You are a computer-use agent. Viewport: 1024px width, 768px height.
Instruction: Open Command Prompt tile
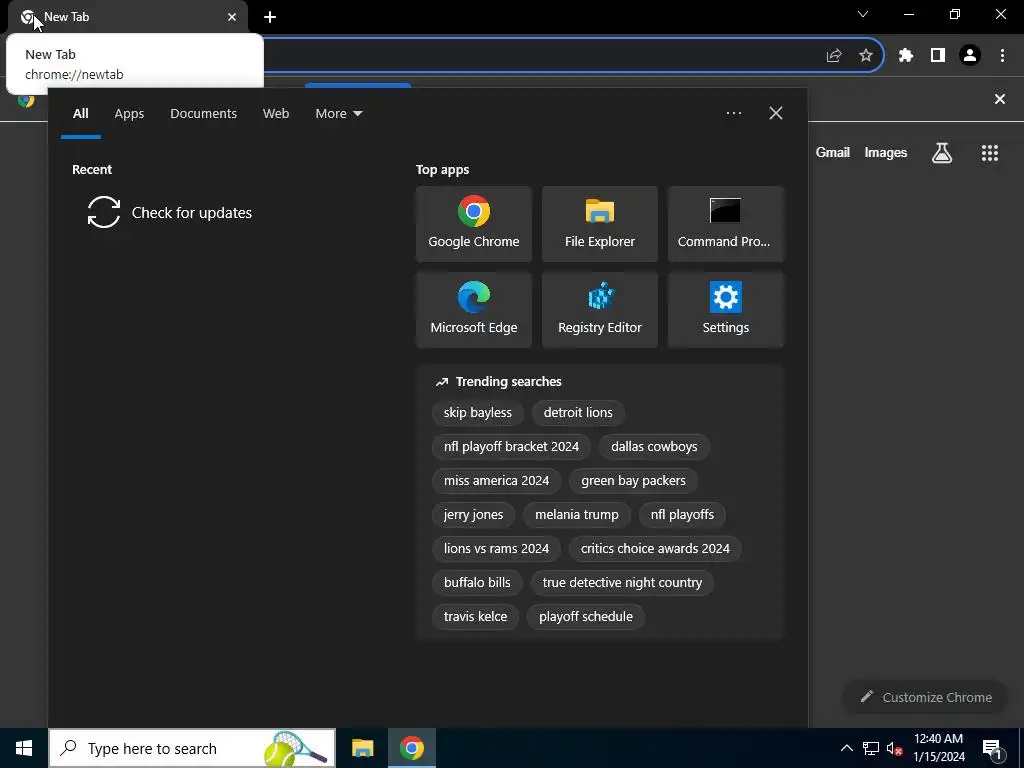tap(726, 224)
